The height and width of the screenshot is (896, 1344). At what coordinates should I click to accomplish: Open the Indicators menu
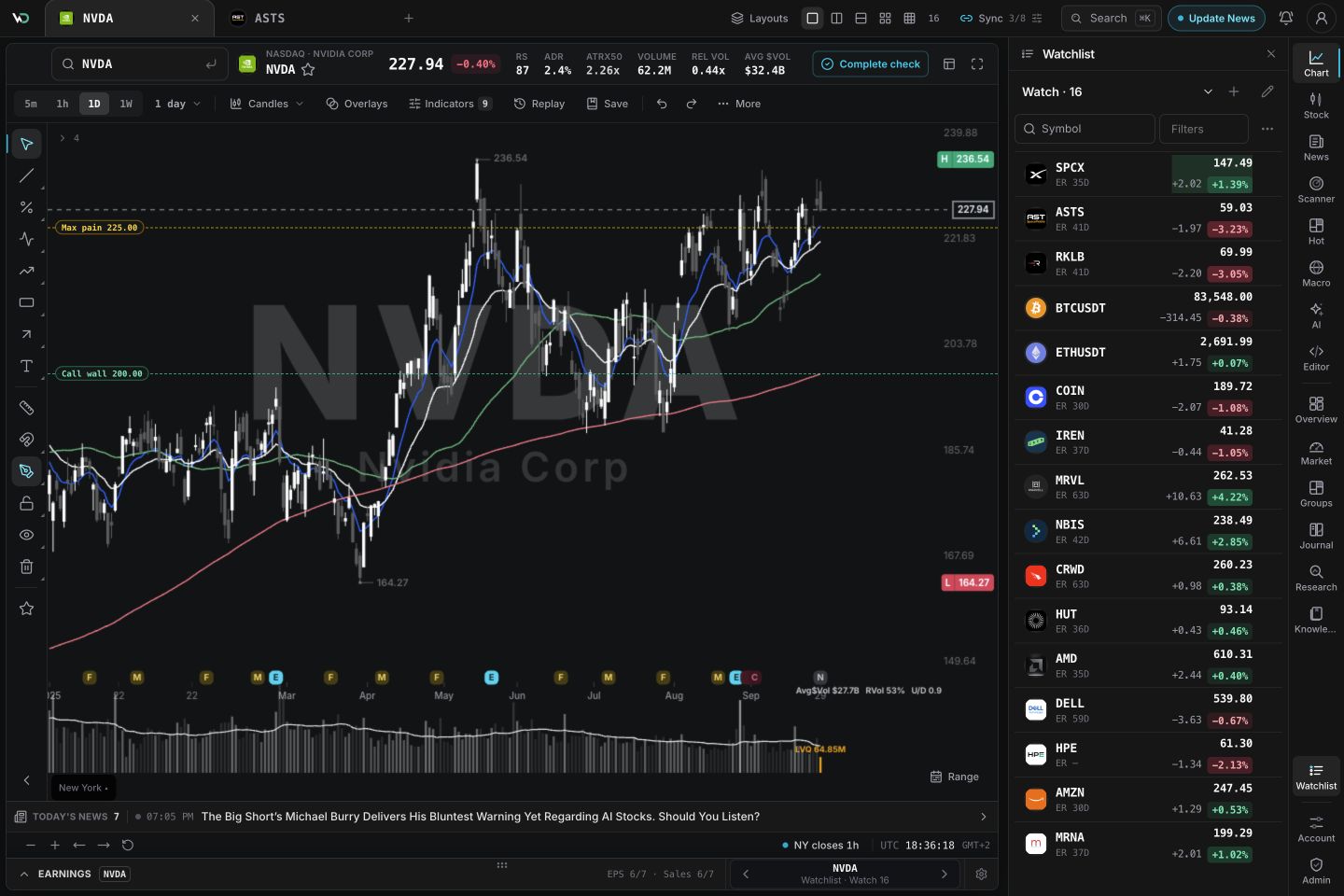[x=450, y=104]
